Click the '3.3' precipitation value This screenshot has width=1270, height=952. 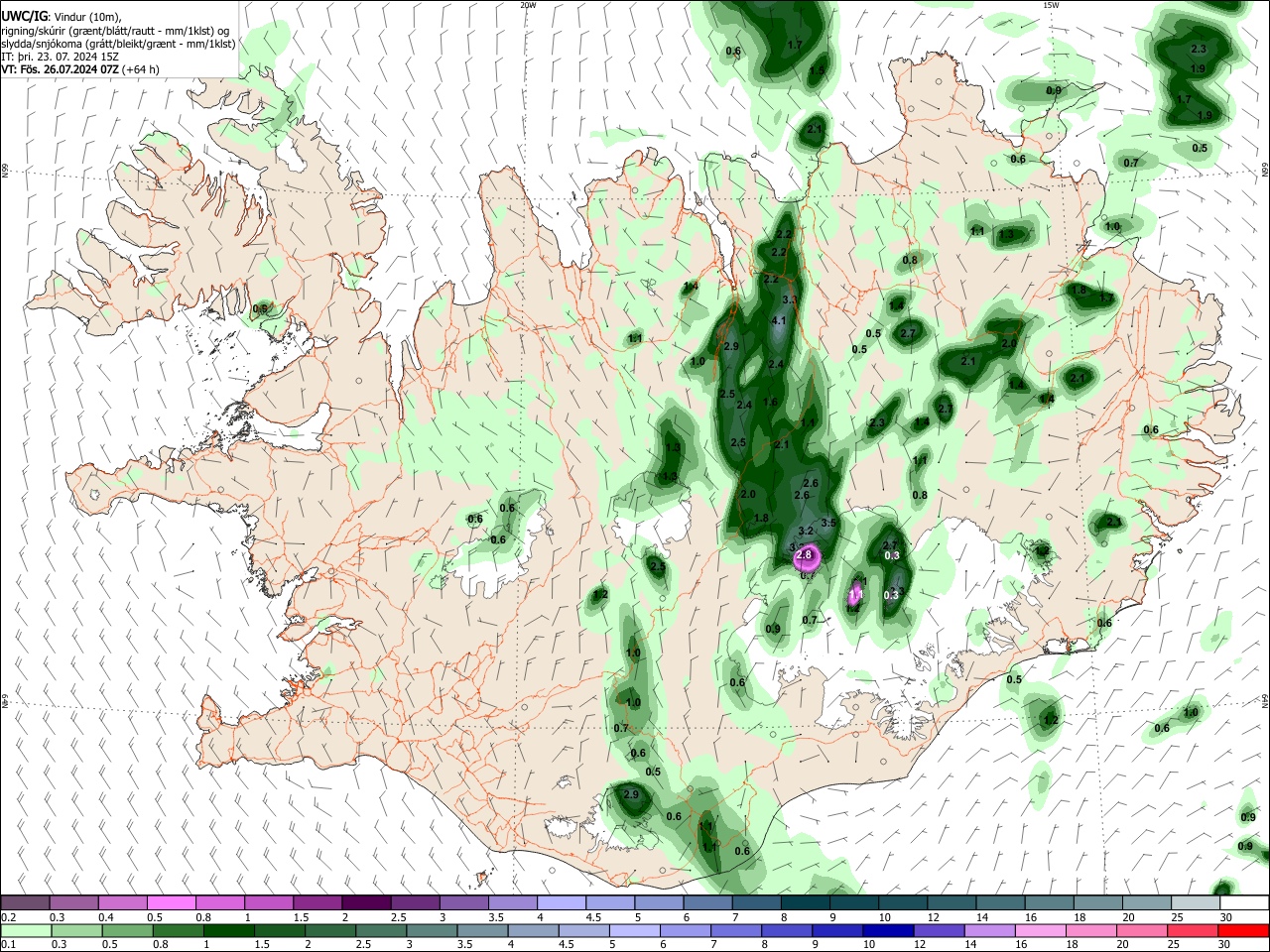pyautogui.click(x=791, y=299)
